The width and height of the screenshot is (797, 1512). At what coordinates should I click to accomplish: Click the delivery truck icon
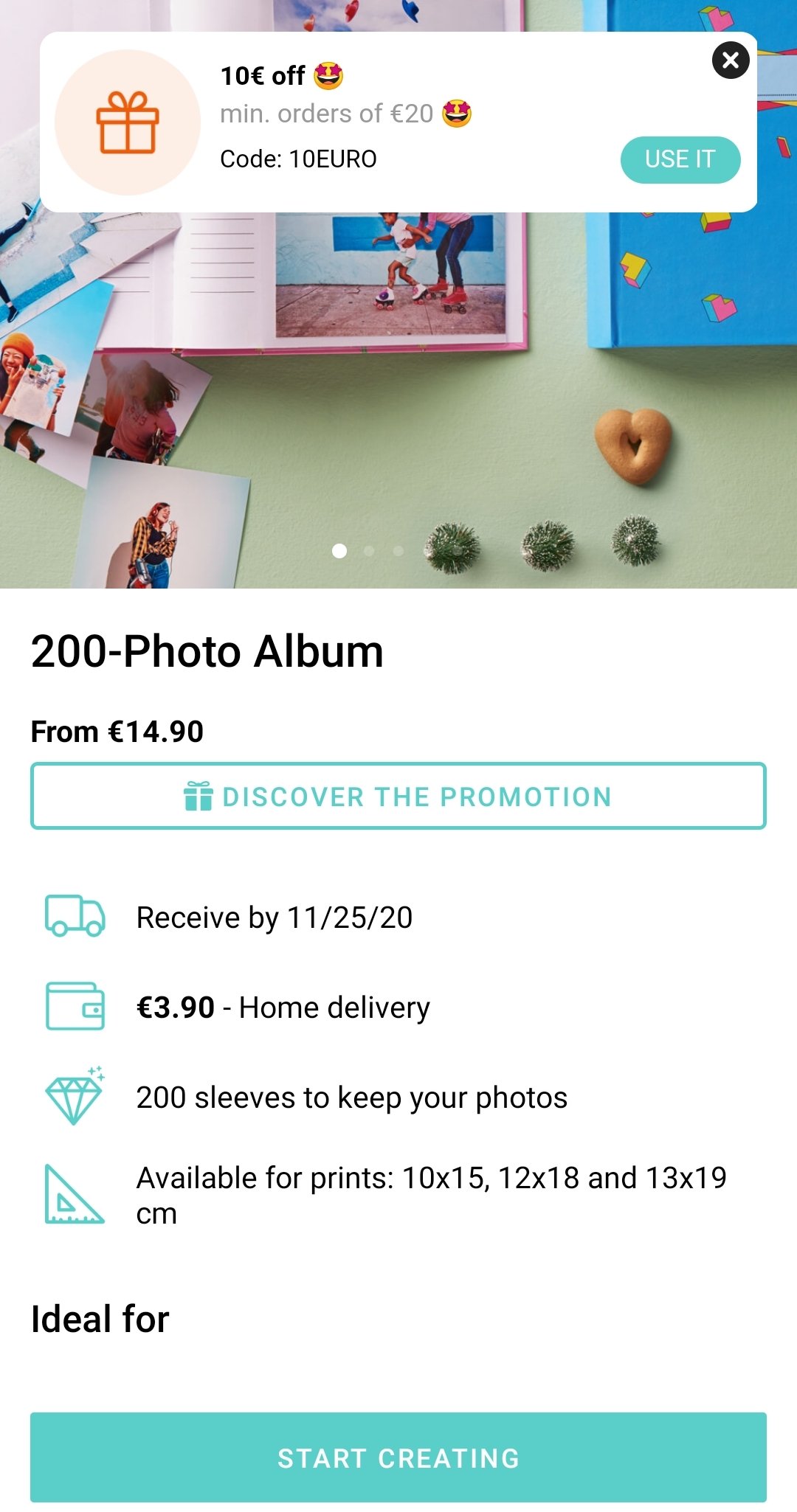(75, 916)
